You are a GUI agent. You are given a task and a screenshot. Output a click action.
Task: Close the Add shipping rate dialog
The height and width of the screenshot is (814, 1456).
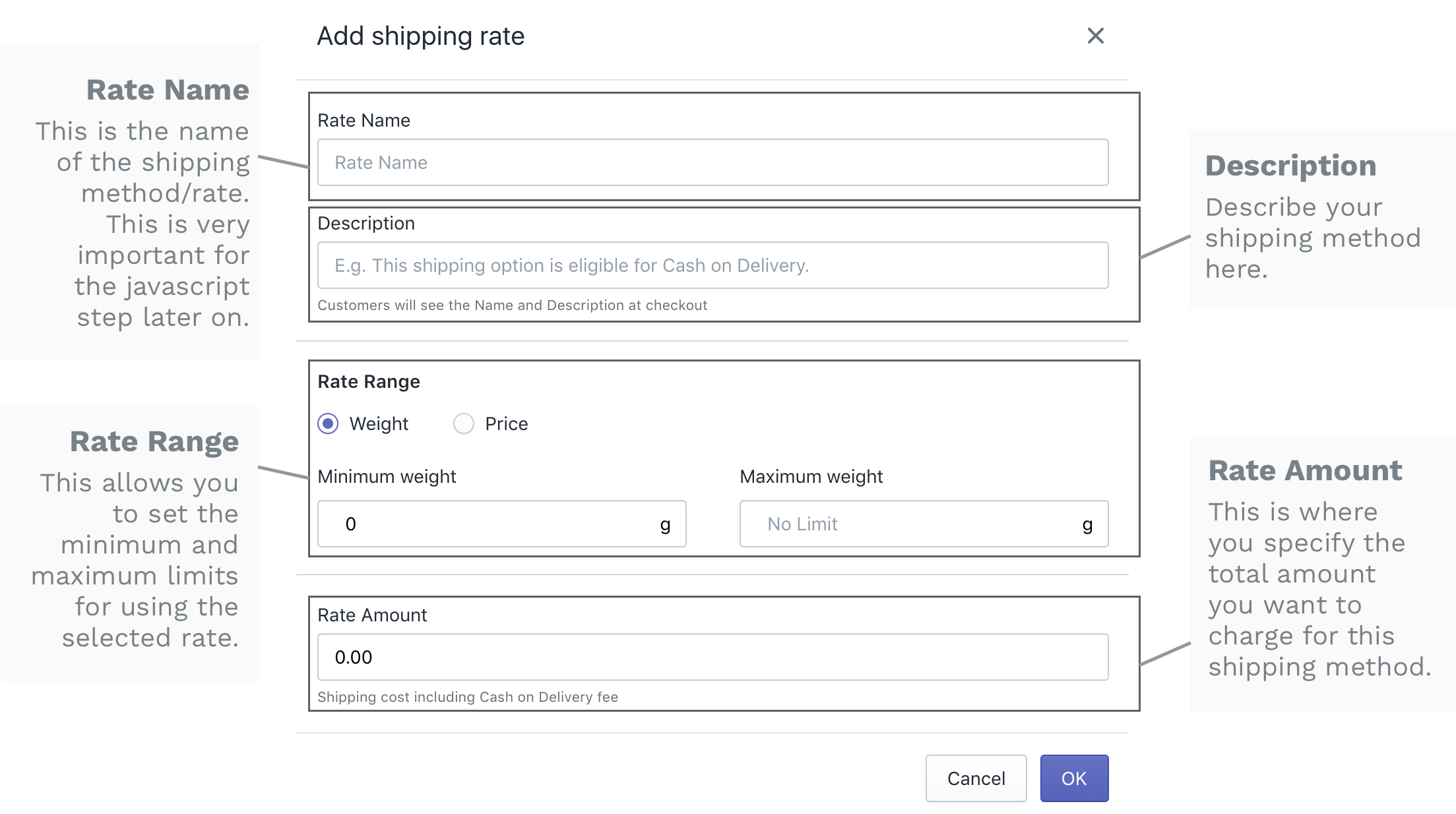pos(1095,36)
